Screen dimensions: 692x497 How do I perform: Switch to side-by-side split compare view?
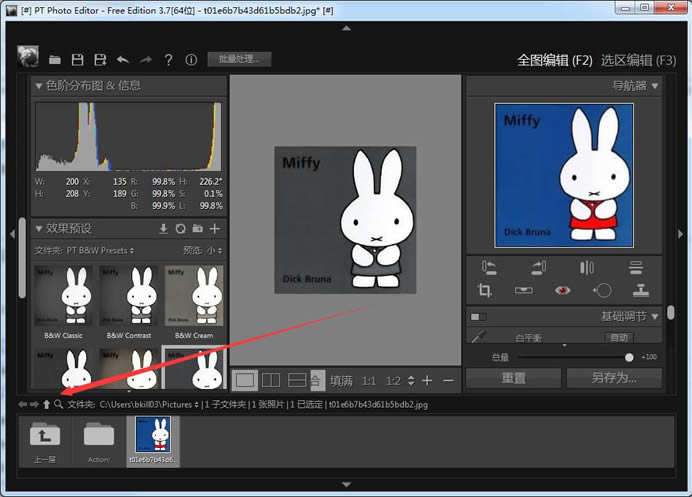click(x=270, y=380)
